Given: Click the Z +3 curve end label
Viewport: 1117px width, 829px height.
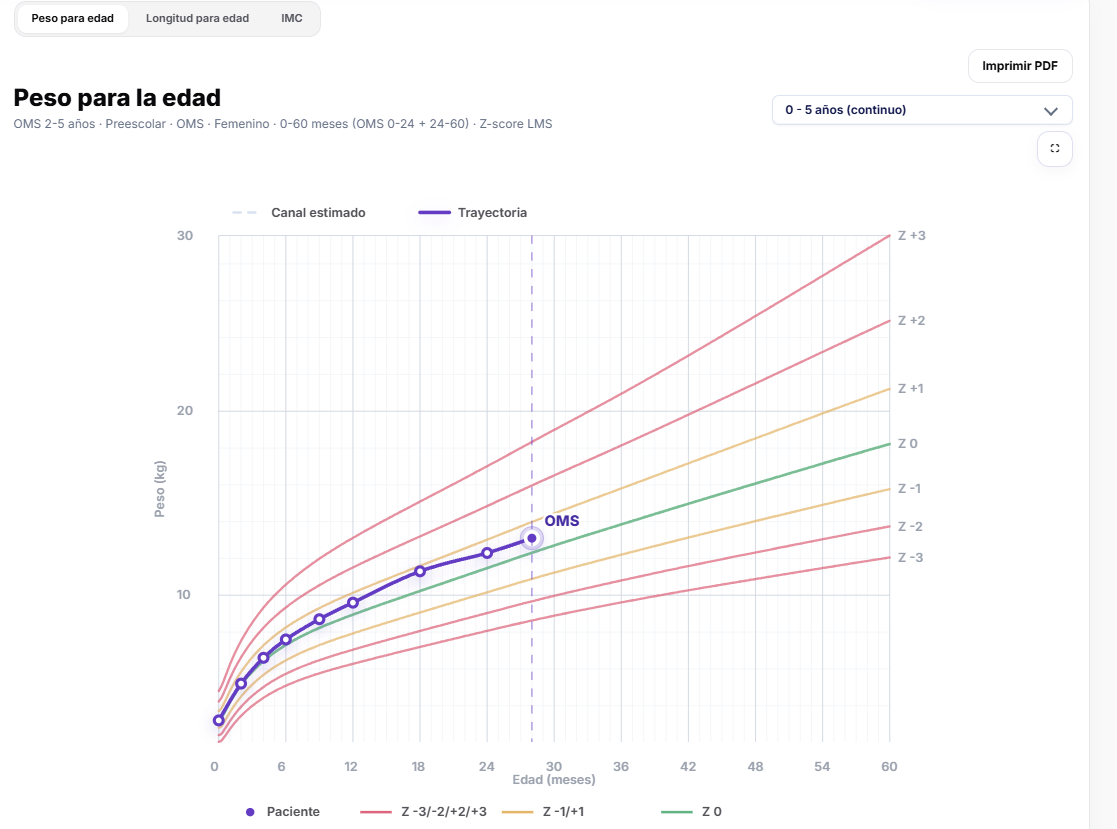Looking at the screenshot, I should (911, 236).
